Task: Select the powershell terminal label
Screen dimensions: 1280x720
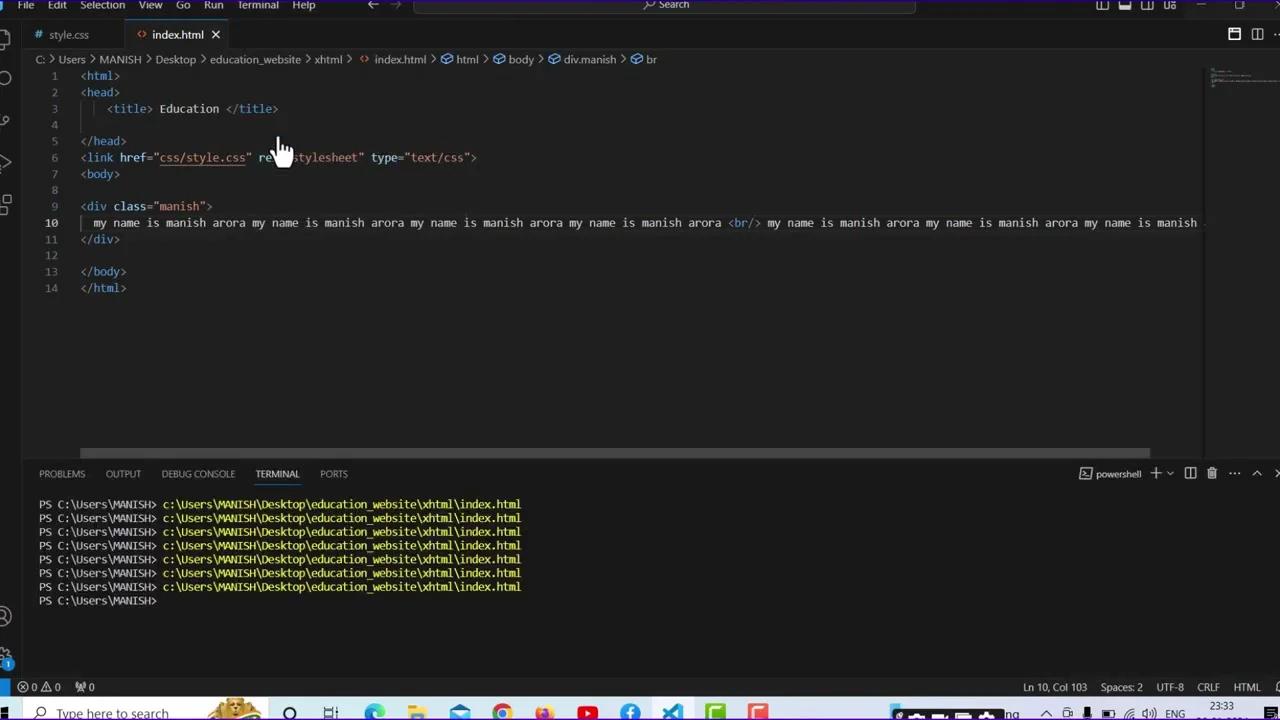Action: (1110, 474)
